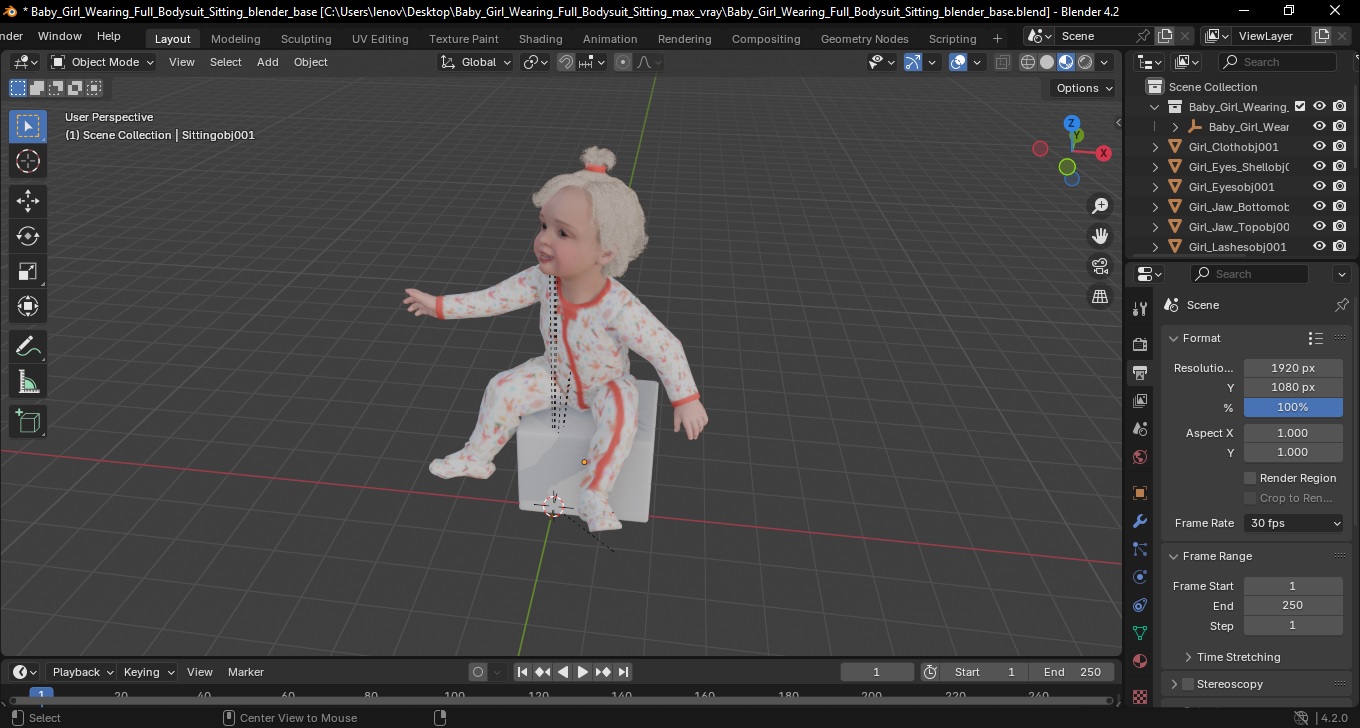Screen dimensions: 1360x728
Task: Open the Material properties tab
Action: click(1139, 661)
